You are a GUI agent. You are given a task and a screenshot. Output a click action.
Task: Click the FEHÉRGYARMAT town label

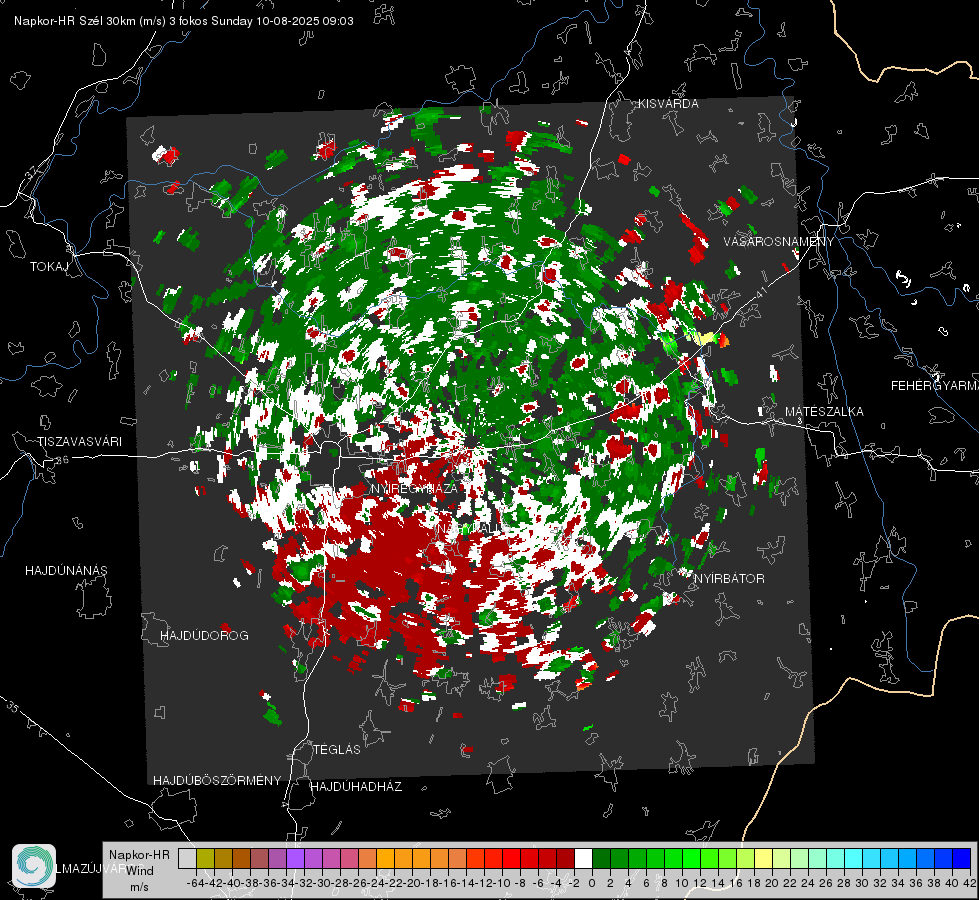(935, 386)
